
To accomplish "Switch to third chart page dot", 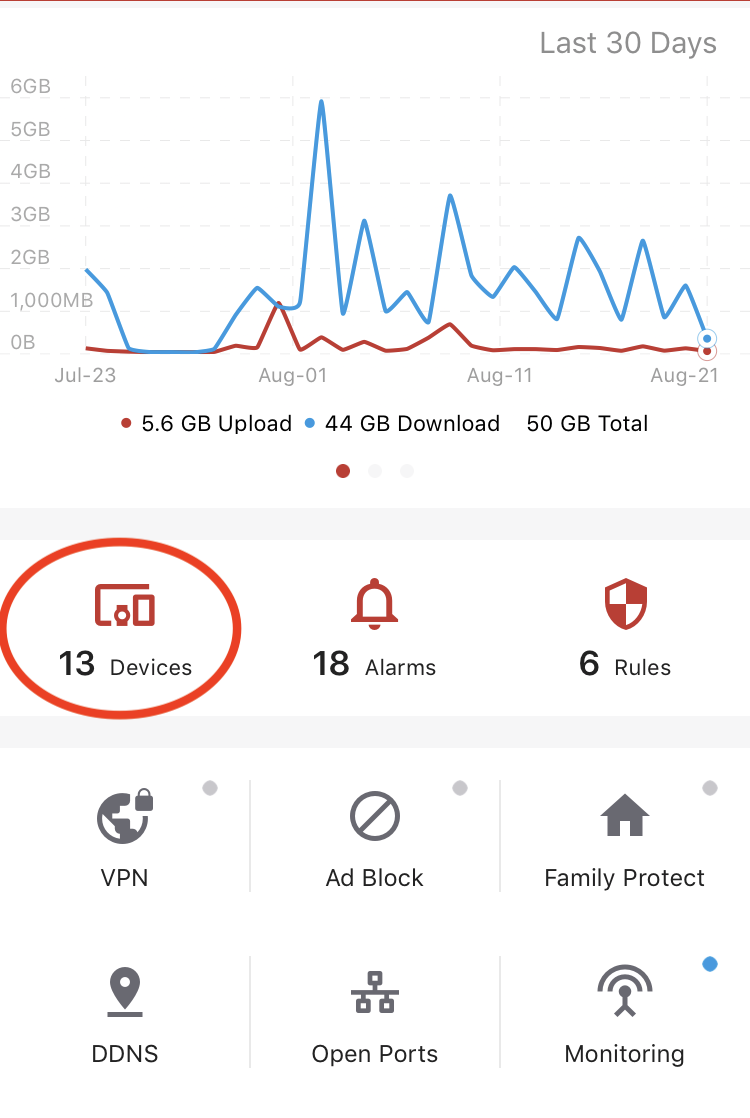I will coord(407,471).
